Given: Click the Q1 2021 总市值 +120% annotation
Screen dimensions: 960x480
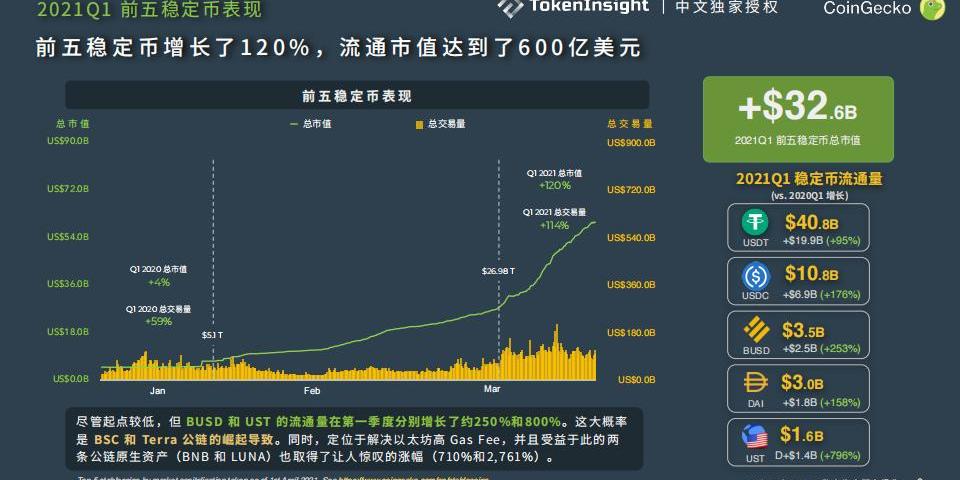Looking at the screenshot, I should click(555, 179).
